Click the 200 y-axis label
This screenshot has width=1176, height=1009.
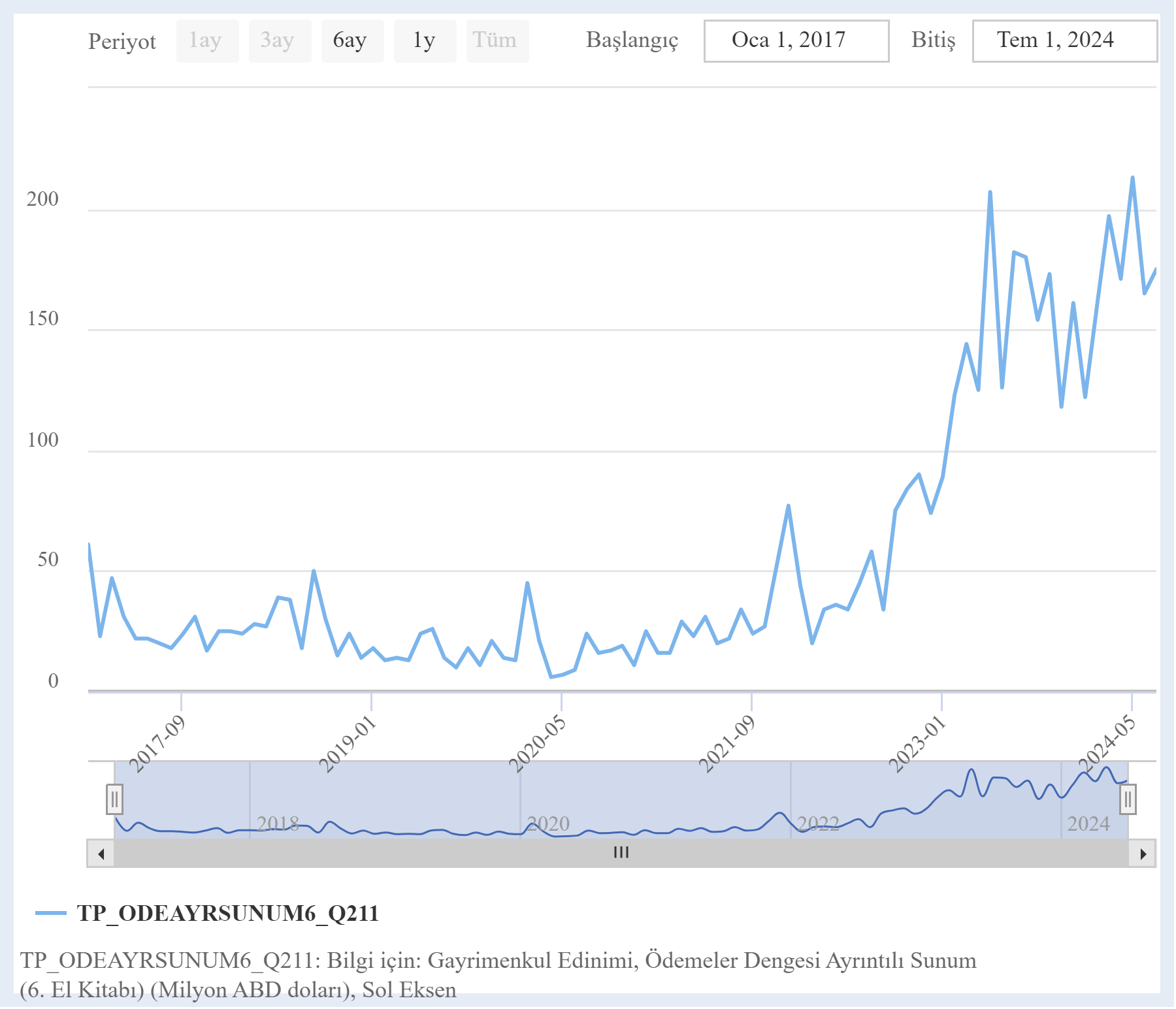(x=42, y=199)
